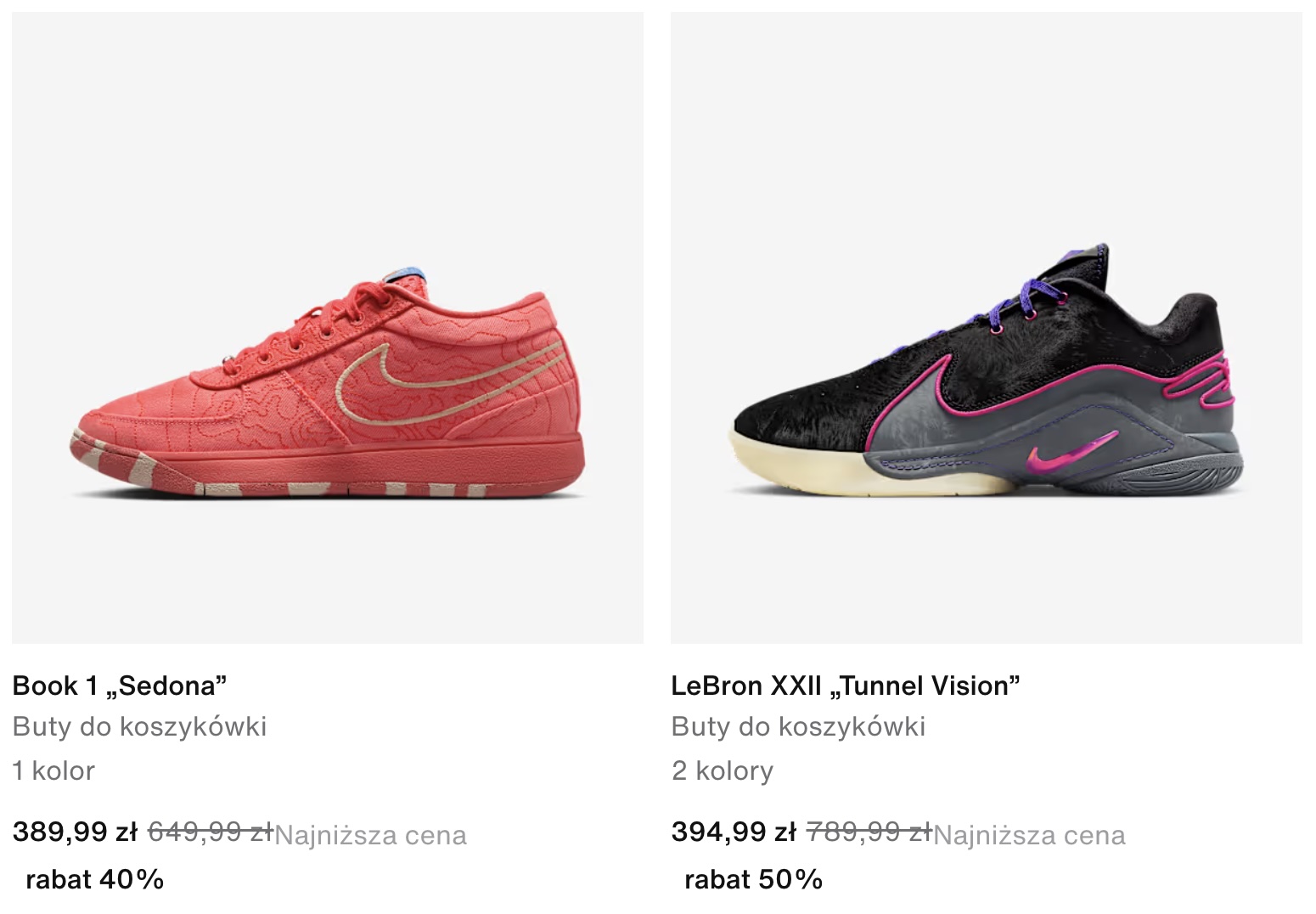Click the crossed-out 649,99 zł price

(x=211, y=832)
